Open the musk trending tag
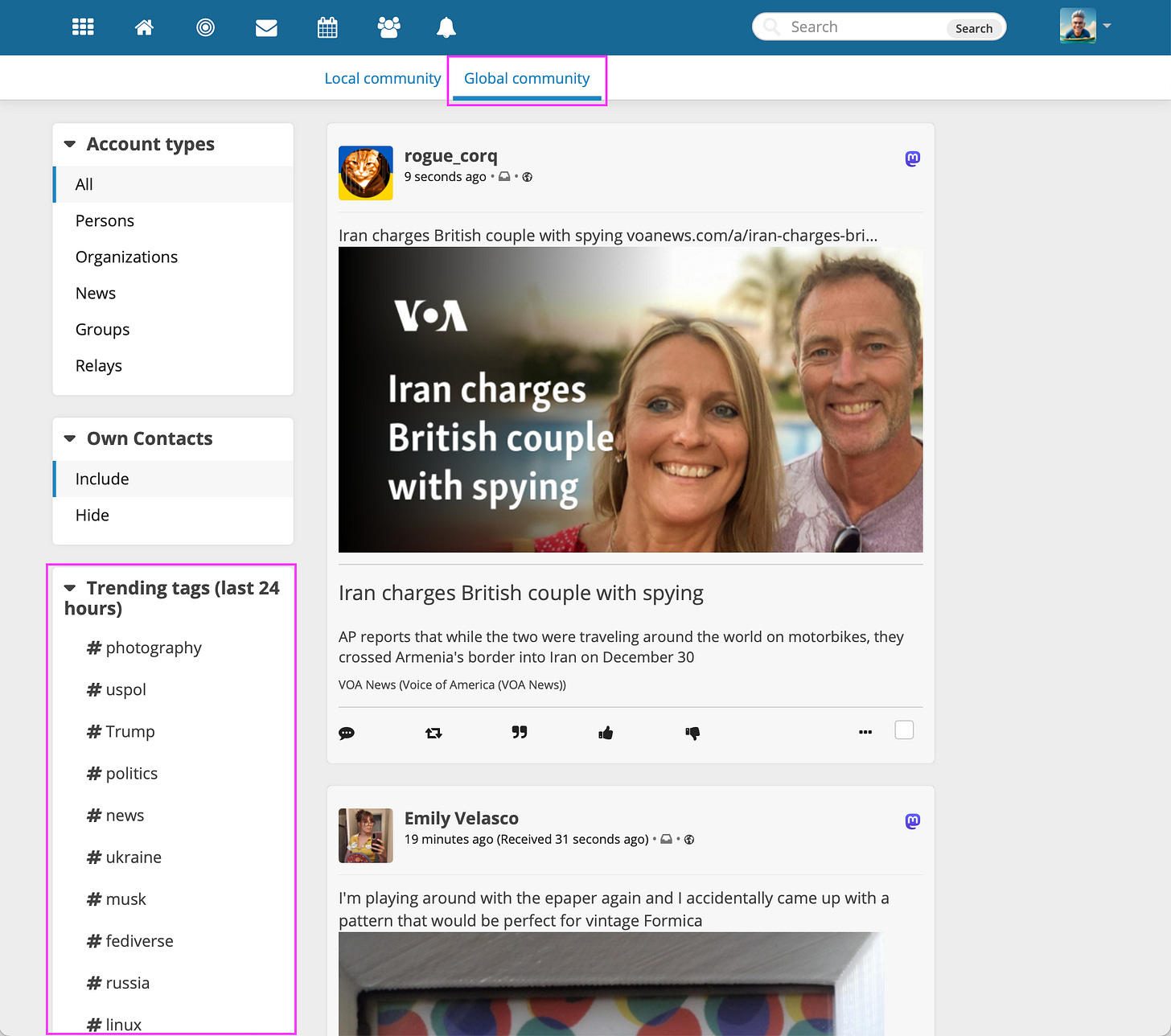 (117, 898)
